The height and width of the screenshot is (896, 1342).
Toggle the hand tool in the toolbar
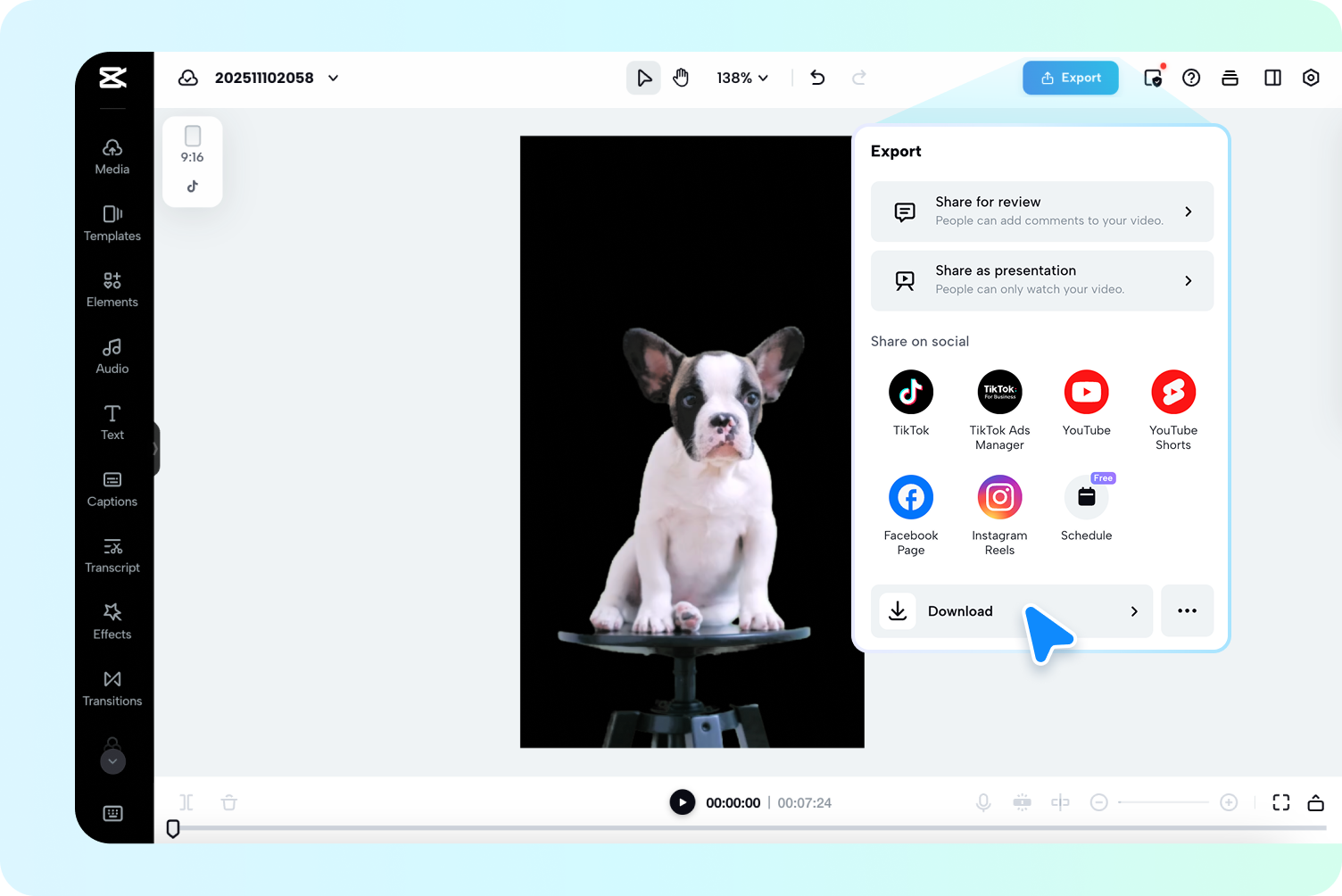coord(681,78)
